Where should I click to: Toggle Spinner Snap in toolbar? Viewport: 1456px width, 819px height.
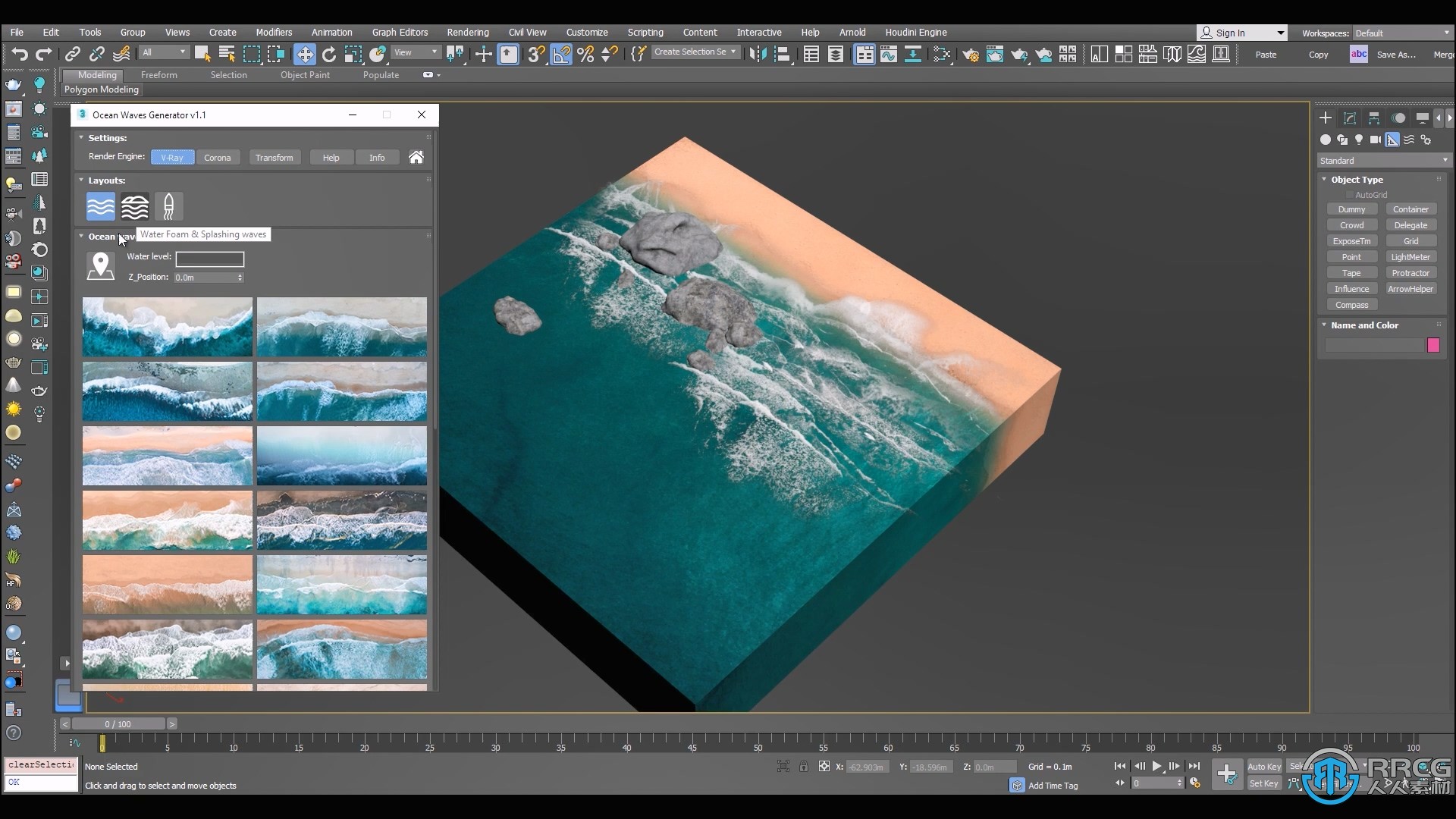click(610, 54)
